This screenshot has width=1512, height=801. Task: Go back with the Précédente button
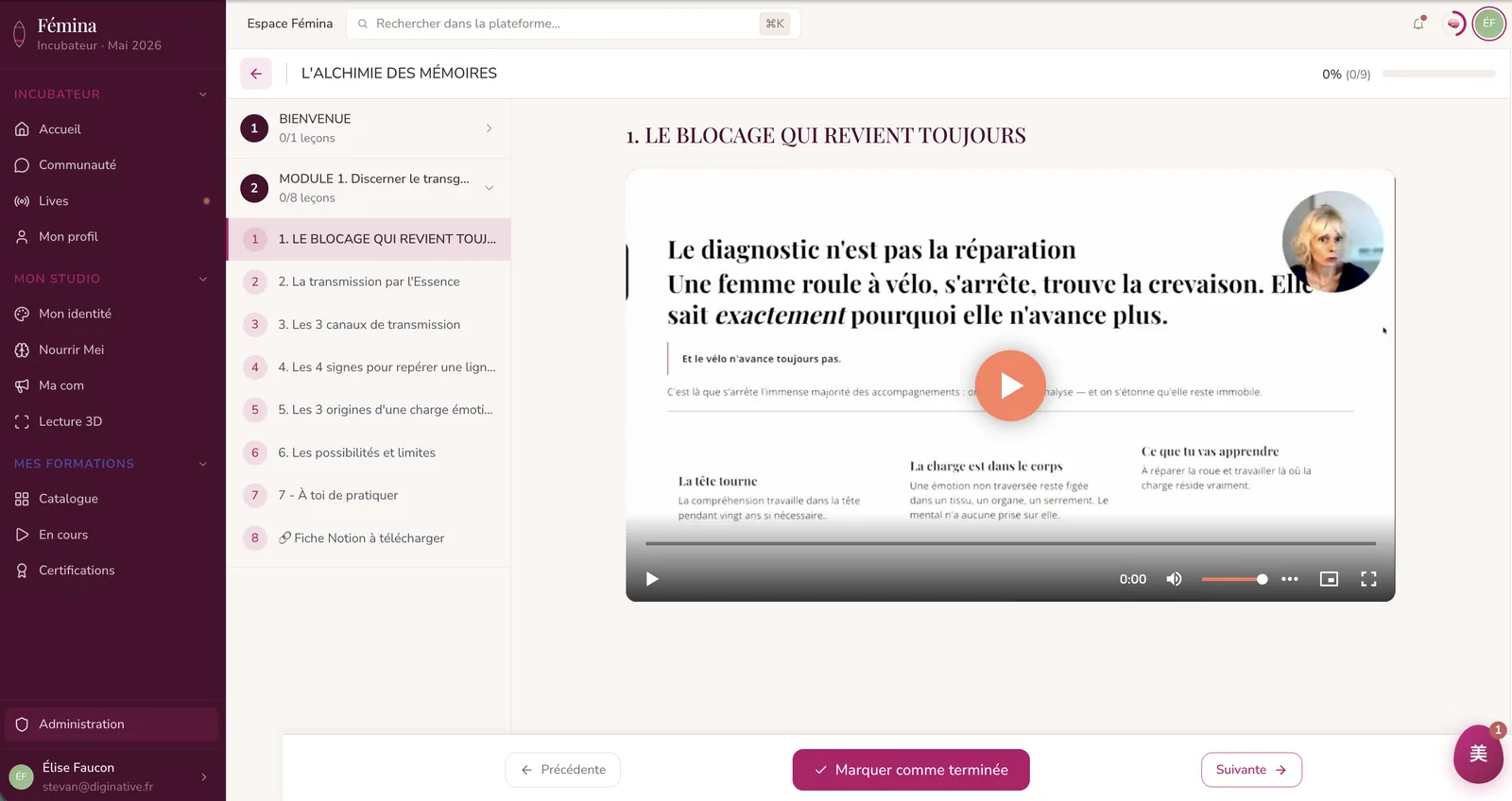click(563, 770)
